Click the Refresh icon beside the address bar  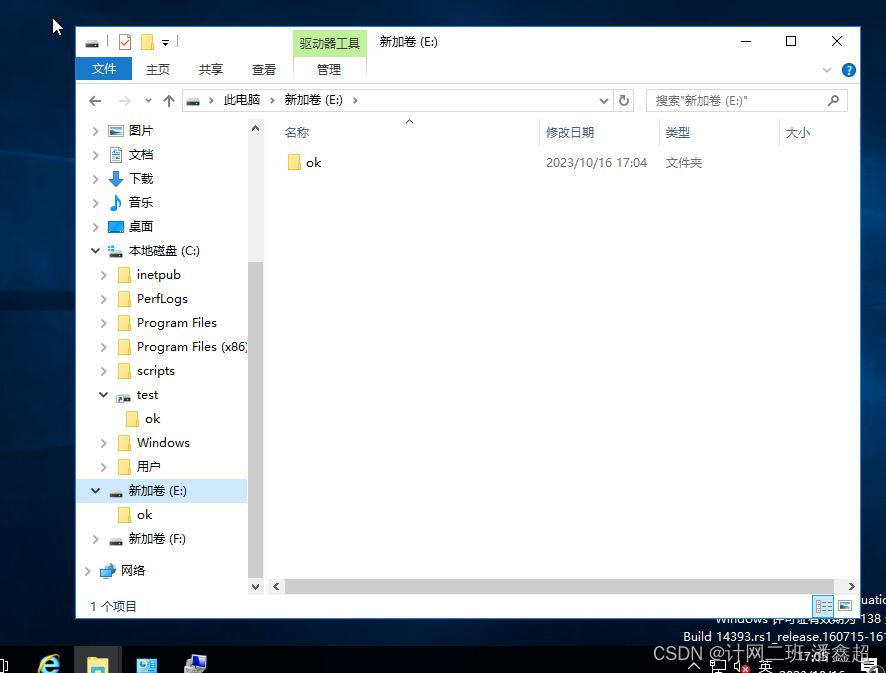[x=622, y=100]
